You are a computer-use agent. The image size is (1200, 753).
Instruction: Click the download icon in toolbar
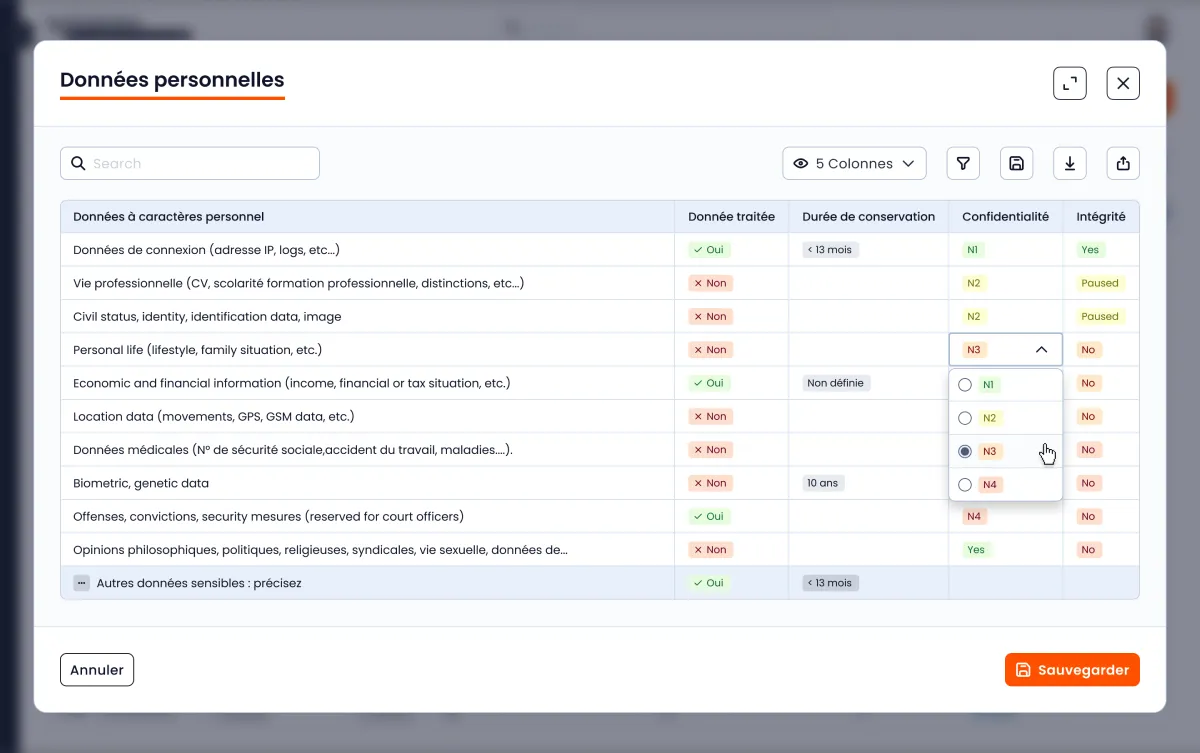coord(1069,163)
